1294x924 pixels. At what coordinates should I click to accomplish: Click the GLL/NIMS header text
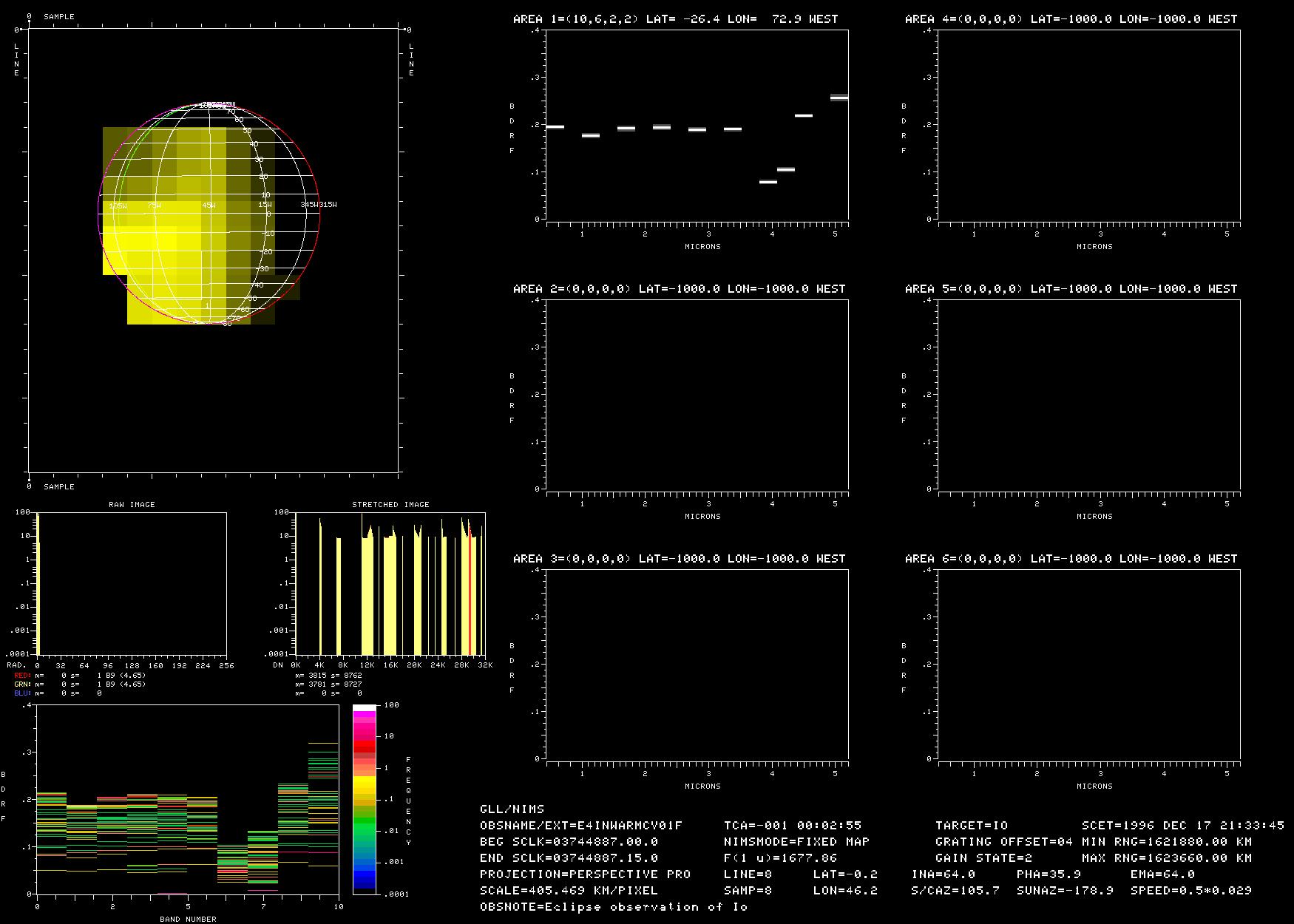coord(512,809)
